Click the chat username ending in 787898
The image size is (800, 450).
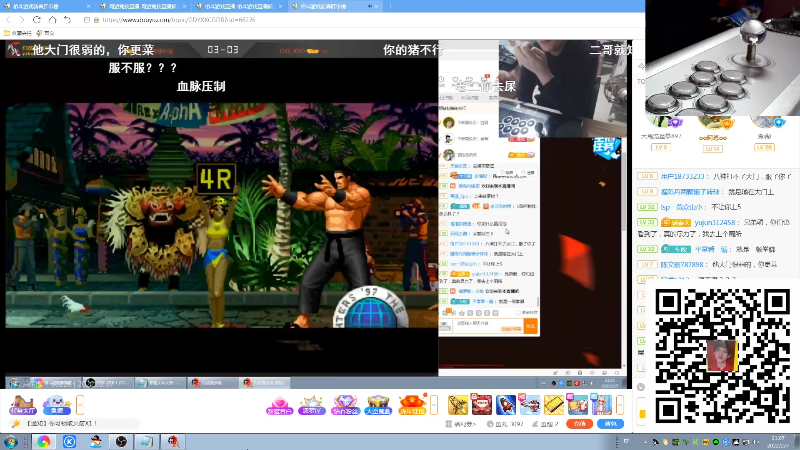(682, 264)
